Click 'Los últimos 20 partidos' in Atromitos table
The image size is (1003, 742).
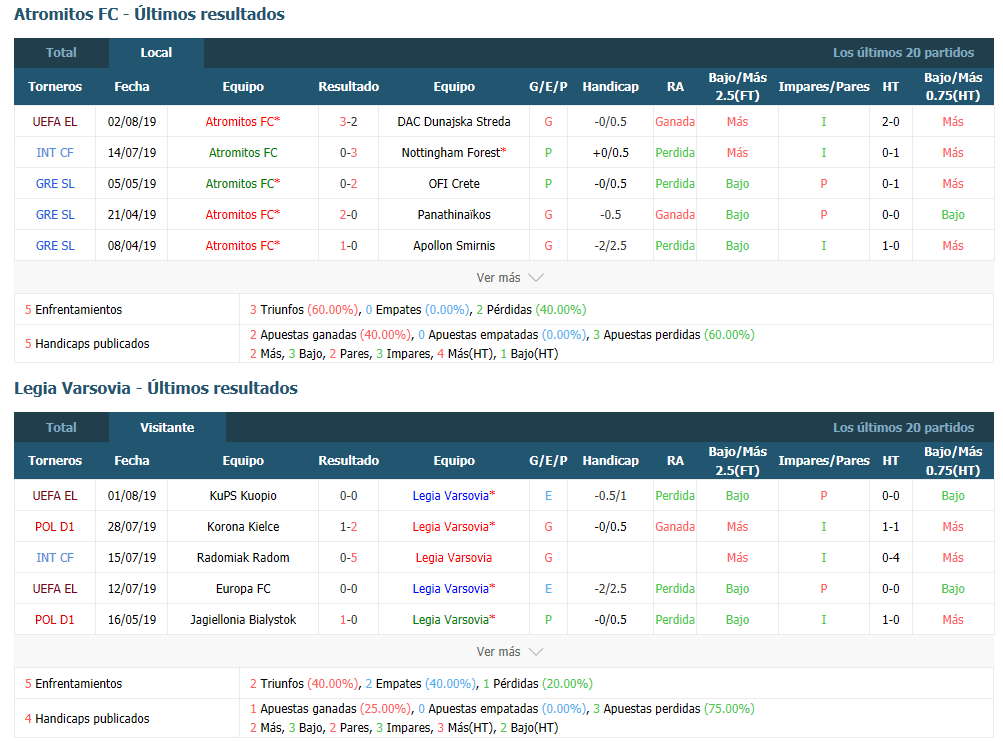[x=903, y=53]
